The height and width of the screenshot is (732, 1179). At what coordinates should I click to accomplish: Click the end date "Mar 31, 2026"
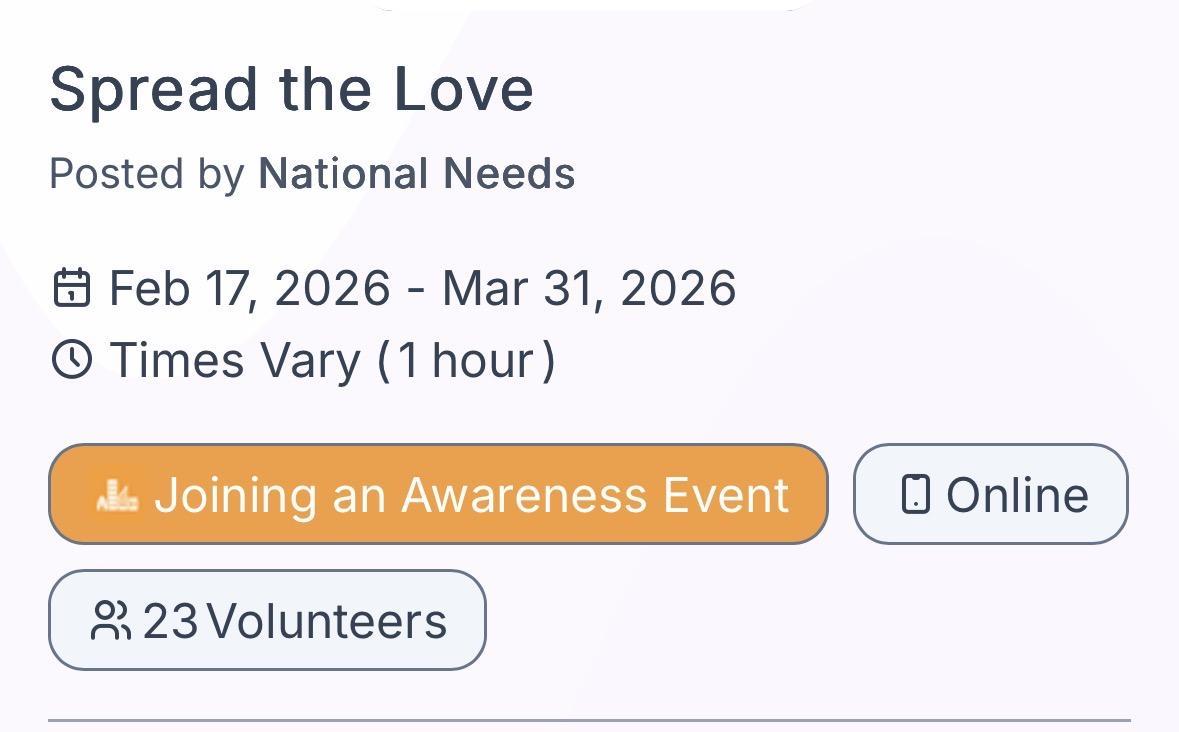(x=589, y=288)
